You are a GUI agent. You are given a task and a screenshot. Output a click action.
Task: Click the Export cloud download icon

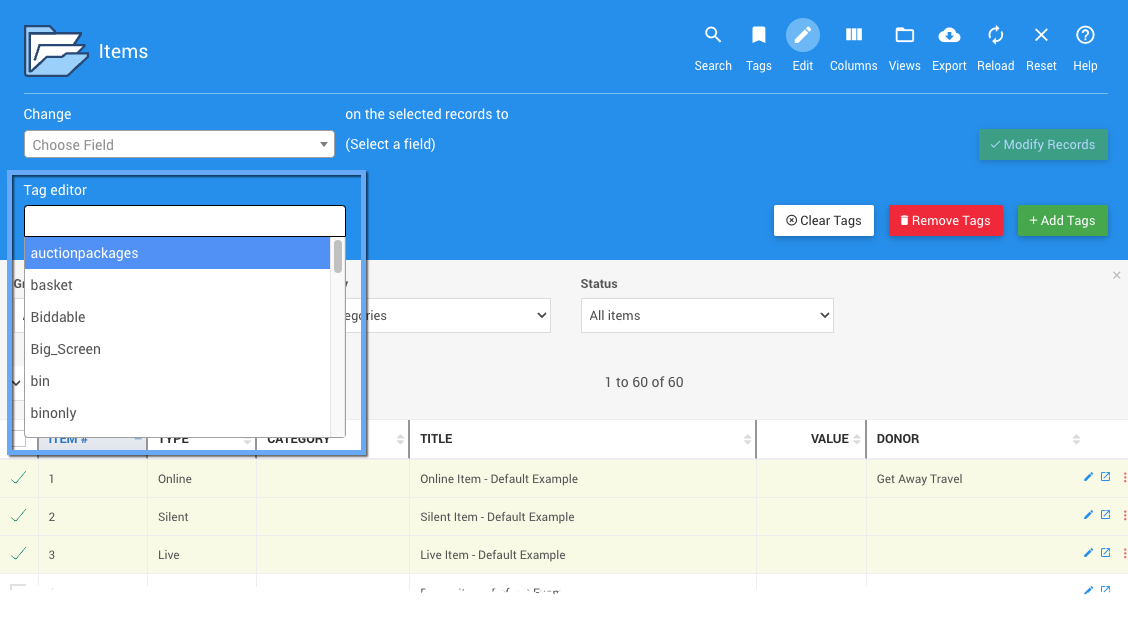(949, 37)
